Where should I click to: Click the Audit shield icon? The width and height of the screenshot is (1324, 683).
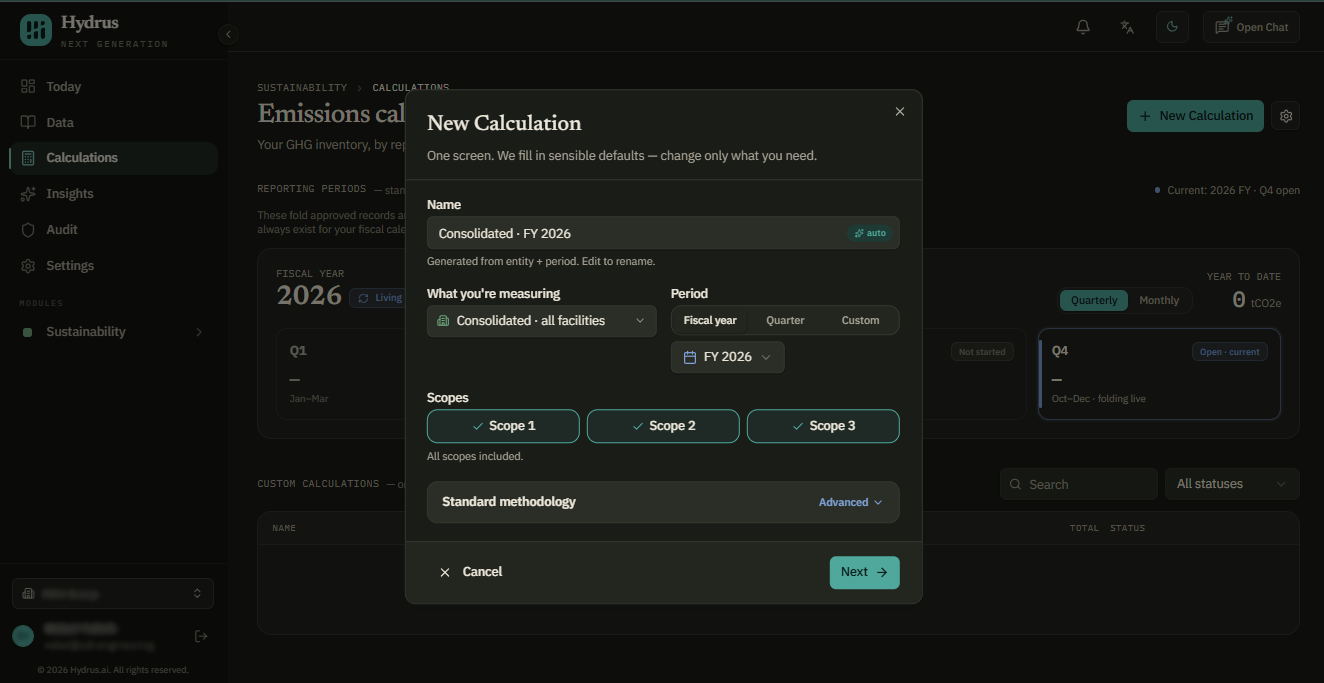(x=28, y=230)
